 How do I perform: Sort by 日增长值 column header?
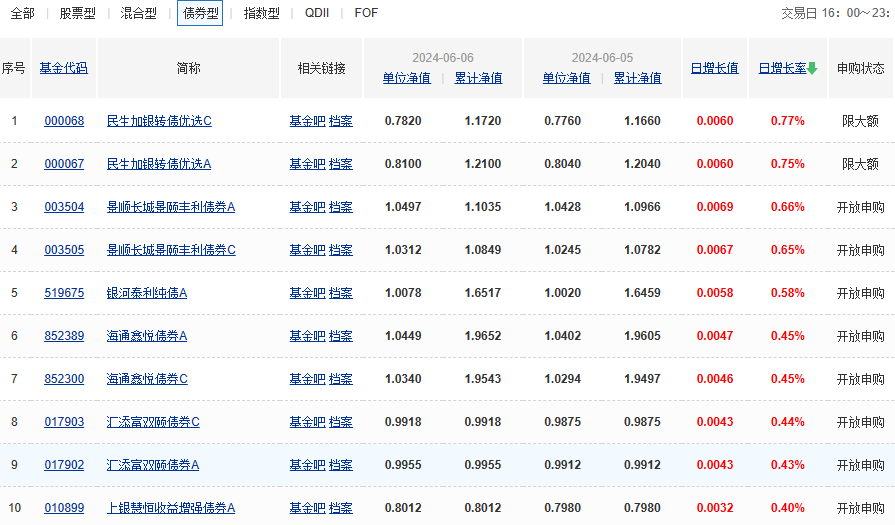pos(715,68)
